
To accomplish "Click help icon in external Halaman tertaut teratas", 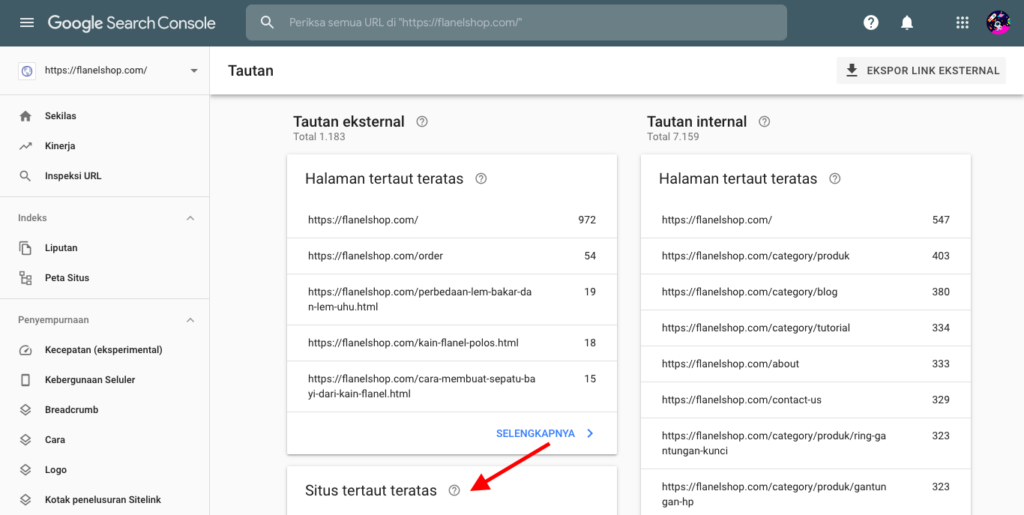I will [481, 178].
